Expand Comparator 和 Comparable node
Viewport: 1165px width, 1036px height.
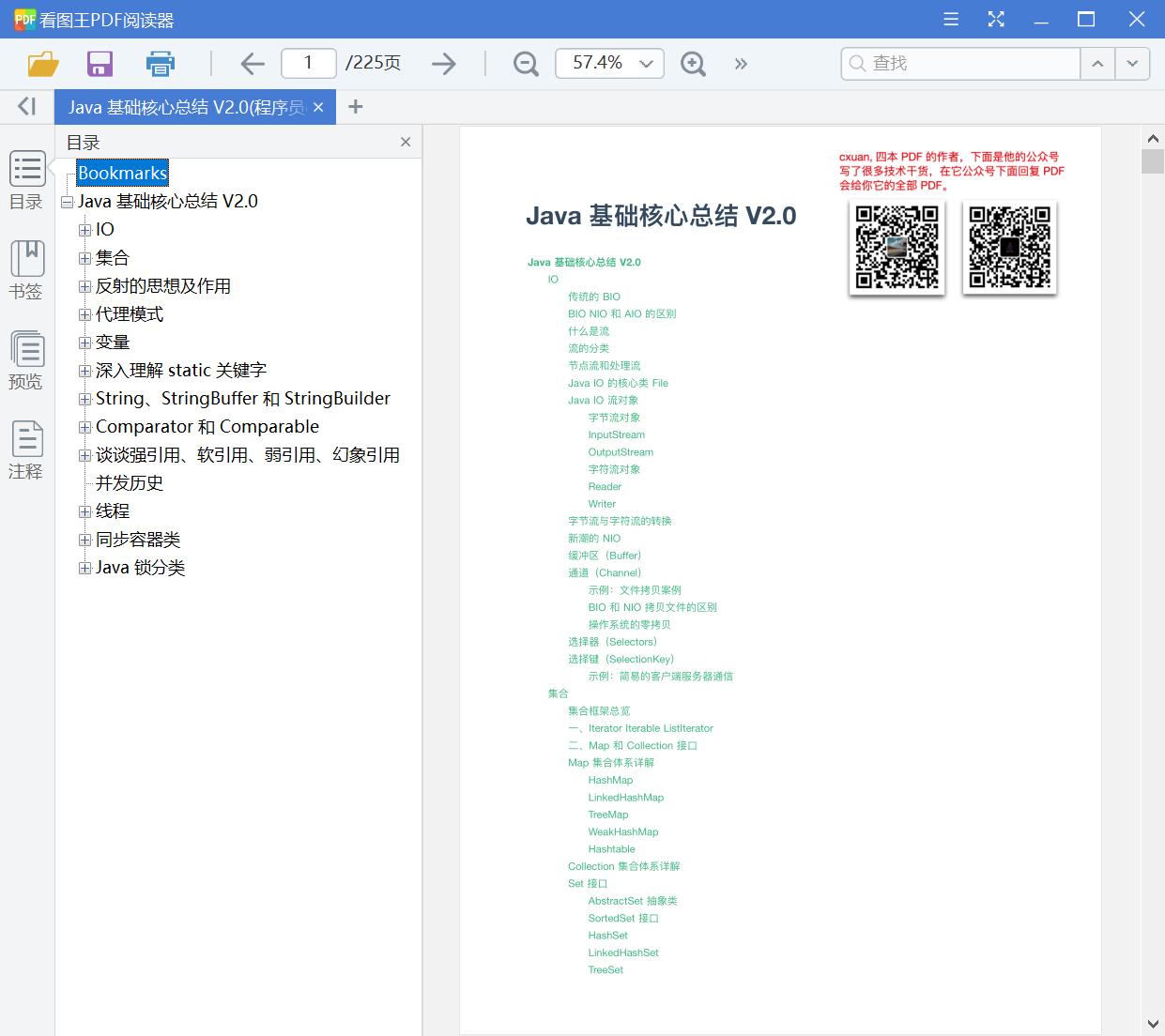[x=84, y=427]
